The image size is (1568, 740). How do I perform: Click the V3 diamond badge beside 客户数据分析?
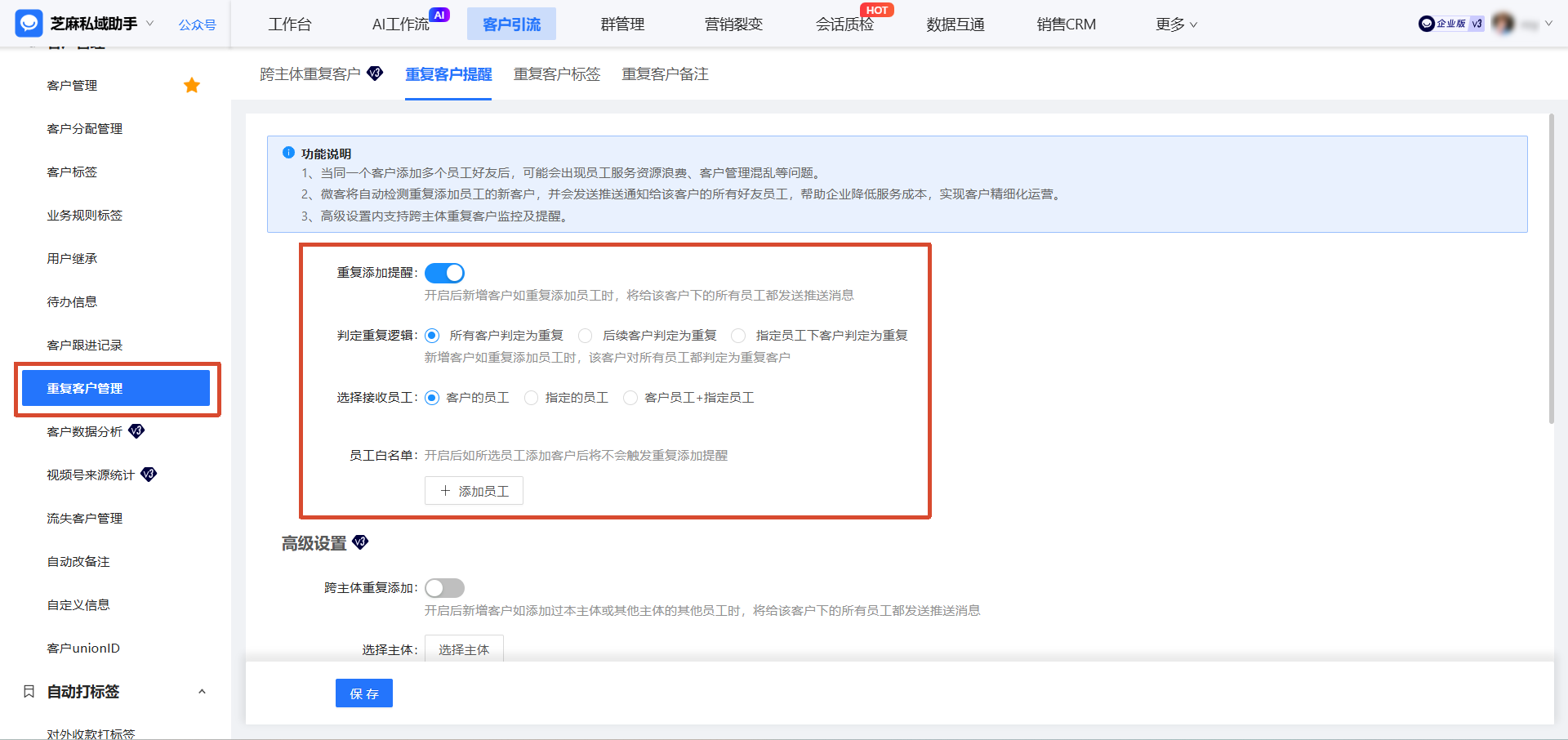click(x=137, y=431)
